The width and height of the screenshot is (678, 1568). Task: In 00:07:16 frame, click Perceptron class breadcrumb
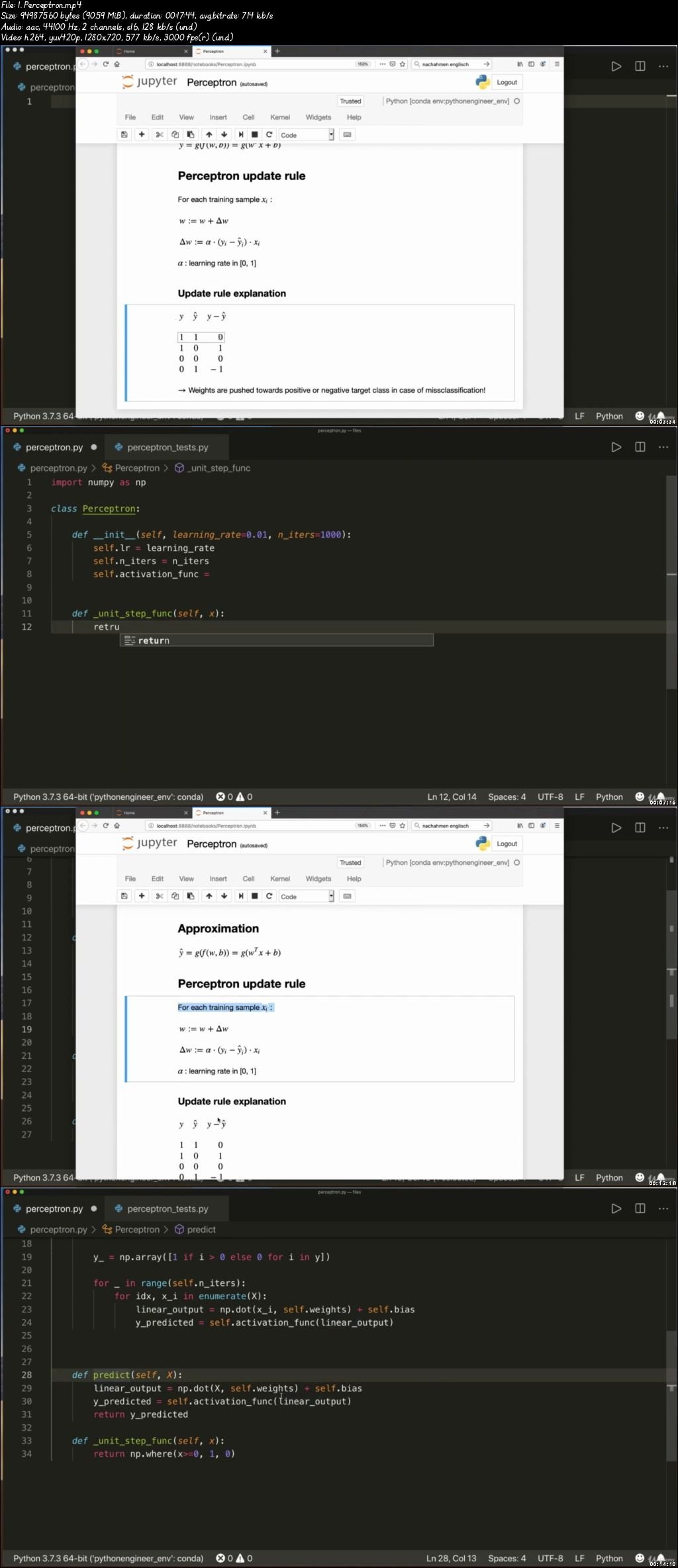(x=131, y=468)
